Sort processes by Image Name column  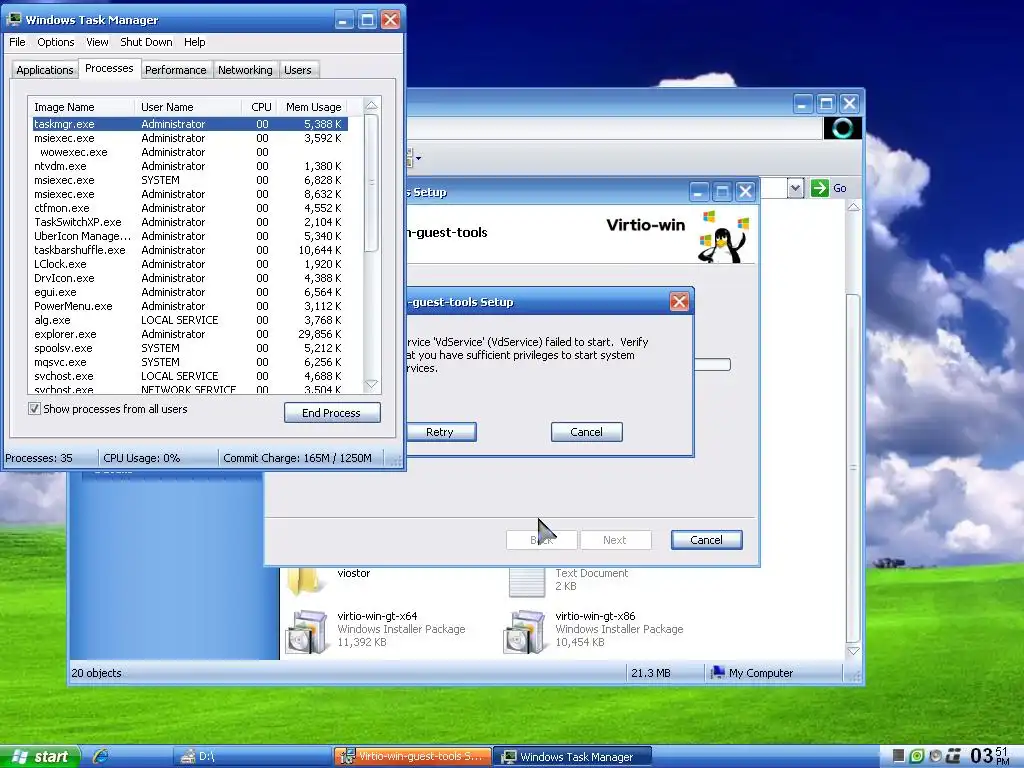pyautogui.click(x=82, y=106)
